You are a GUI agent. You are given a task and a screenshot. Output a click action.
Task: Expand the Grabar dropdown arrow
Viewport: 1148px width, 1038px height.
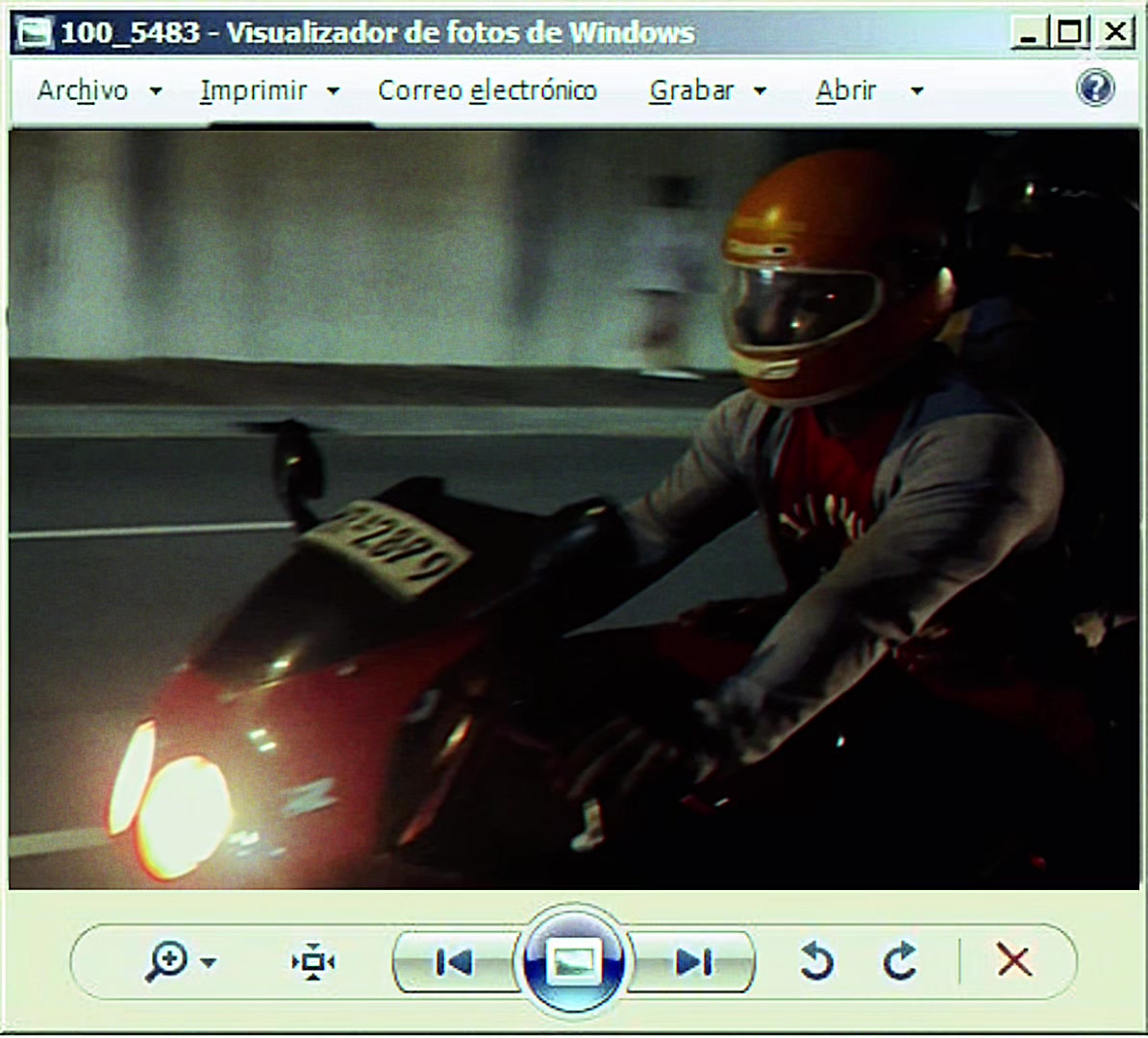pyautogui.click(x=760, y=91)
